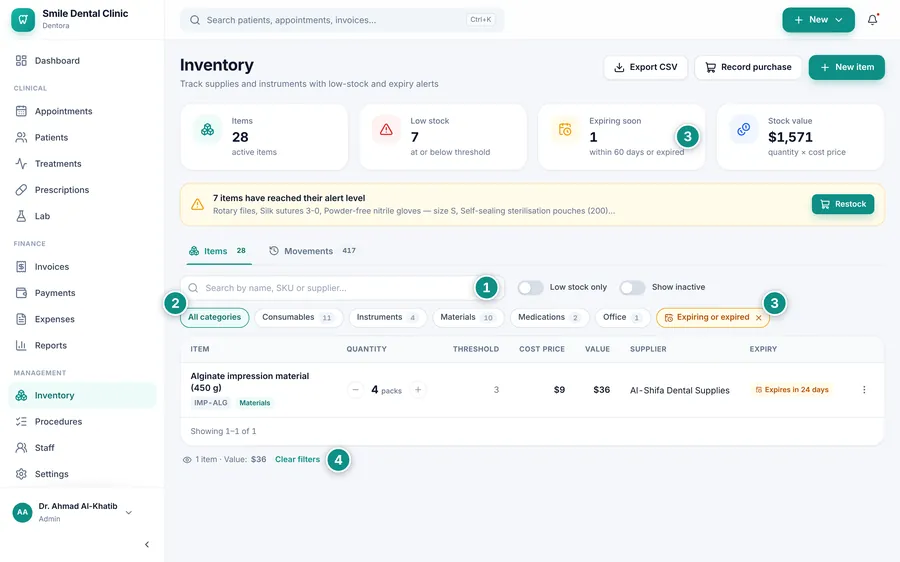
Task: Filter by Materials category
Action: (468, 317)
